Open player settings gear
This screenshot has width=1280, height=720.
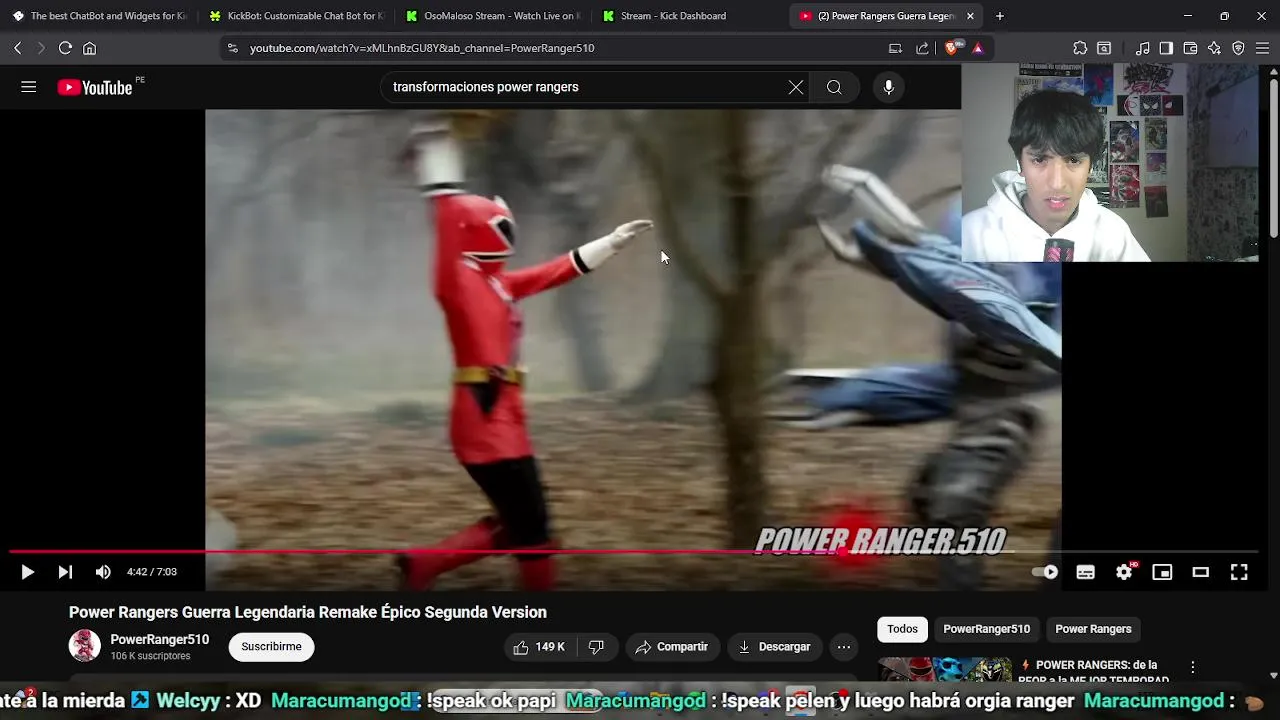(1124, 572)
